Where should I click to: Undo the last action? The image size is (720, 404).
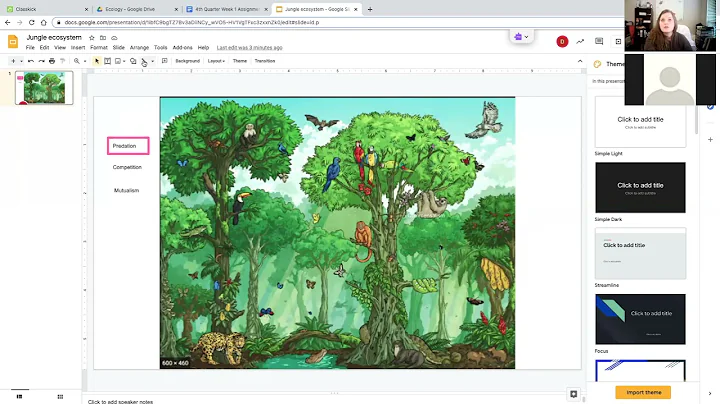click(x=31, y=61)
